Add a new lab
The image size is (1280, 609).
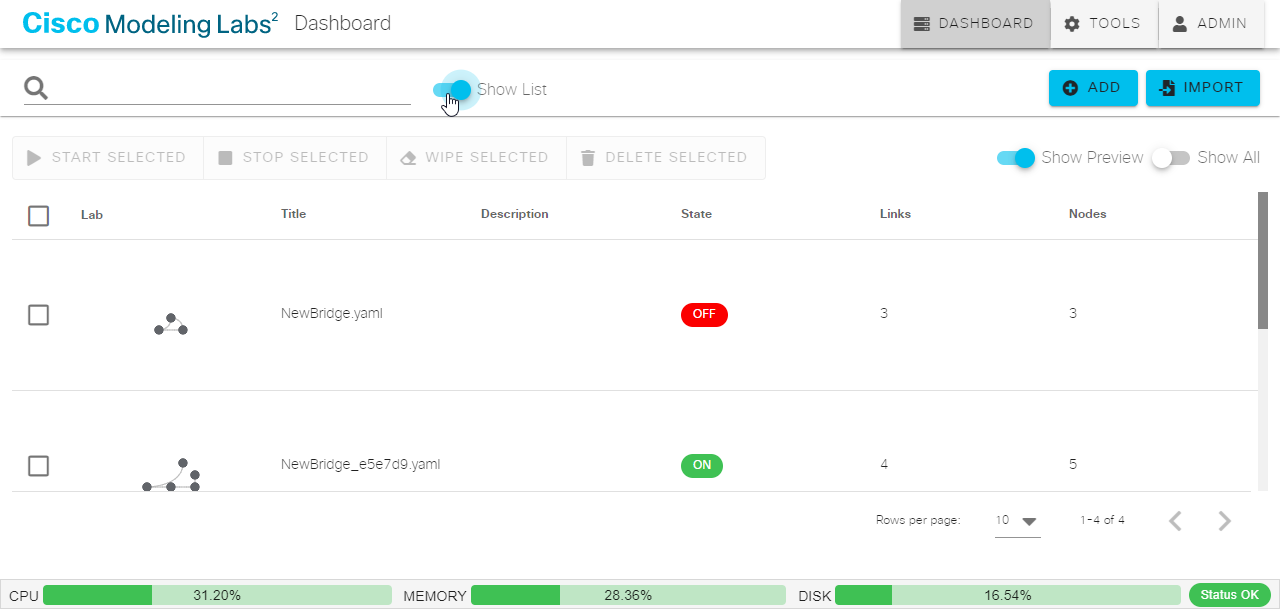[1093, 88]
